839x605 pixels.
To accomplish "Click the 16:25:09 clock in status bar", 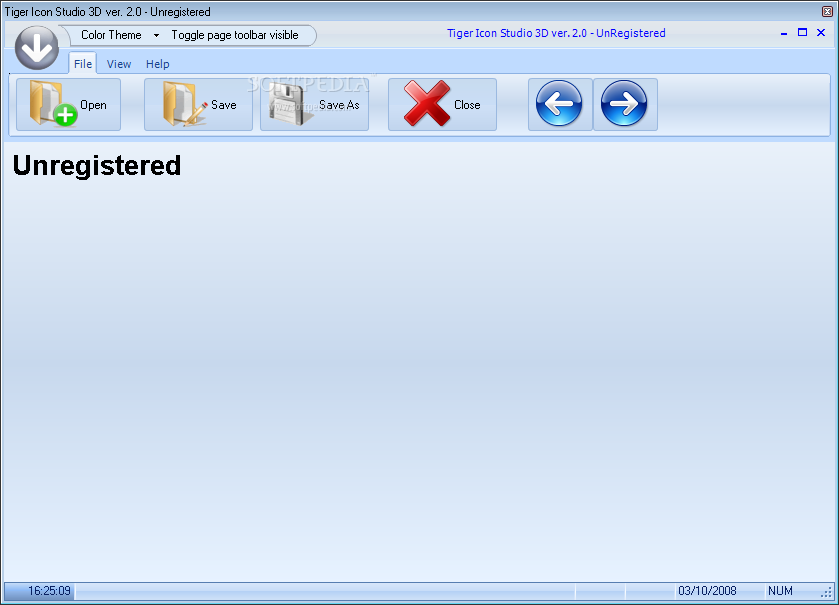I will [x=49, y=591].
